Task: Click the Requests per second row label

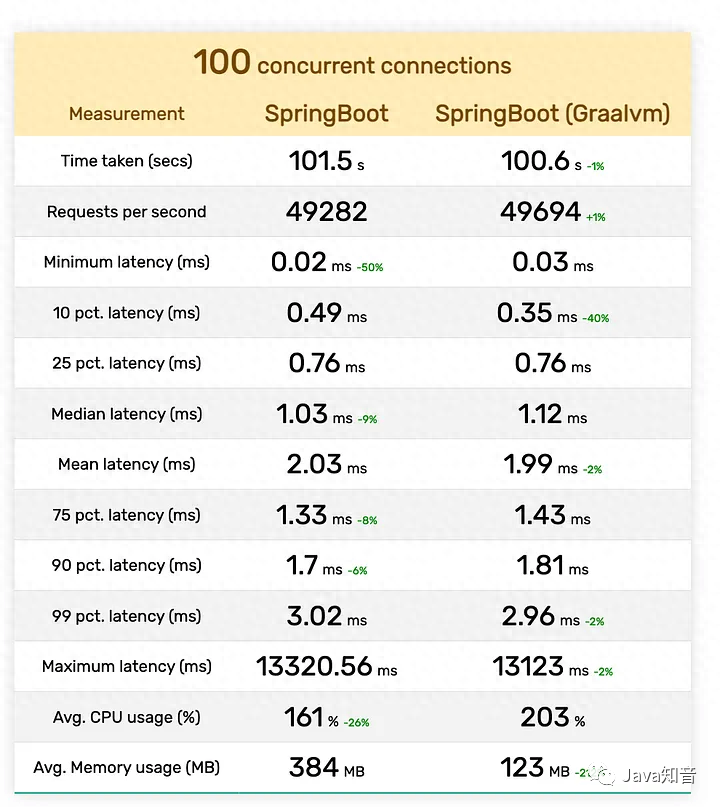Action: point(127,212)
